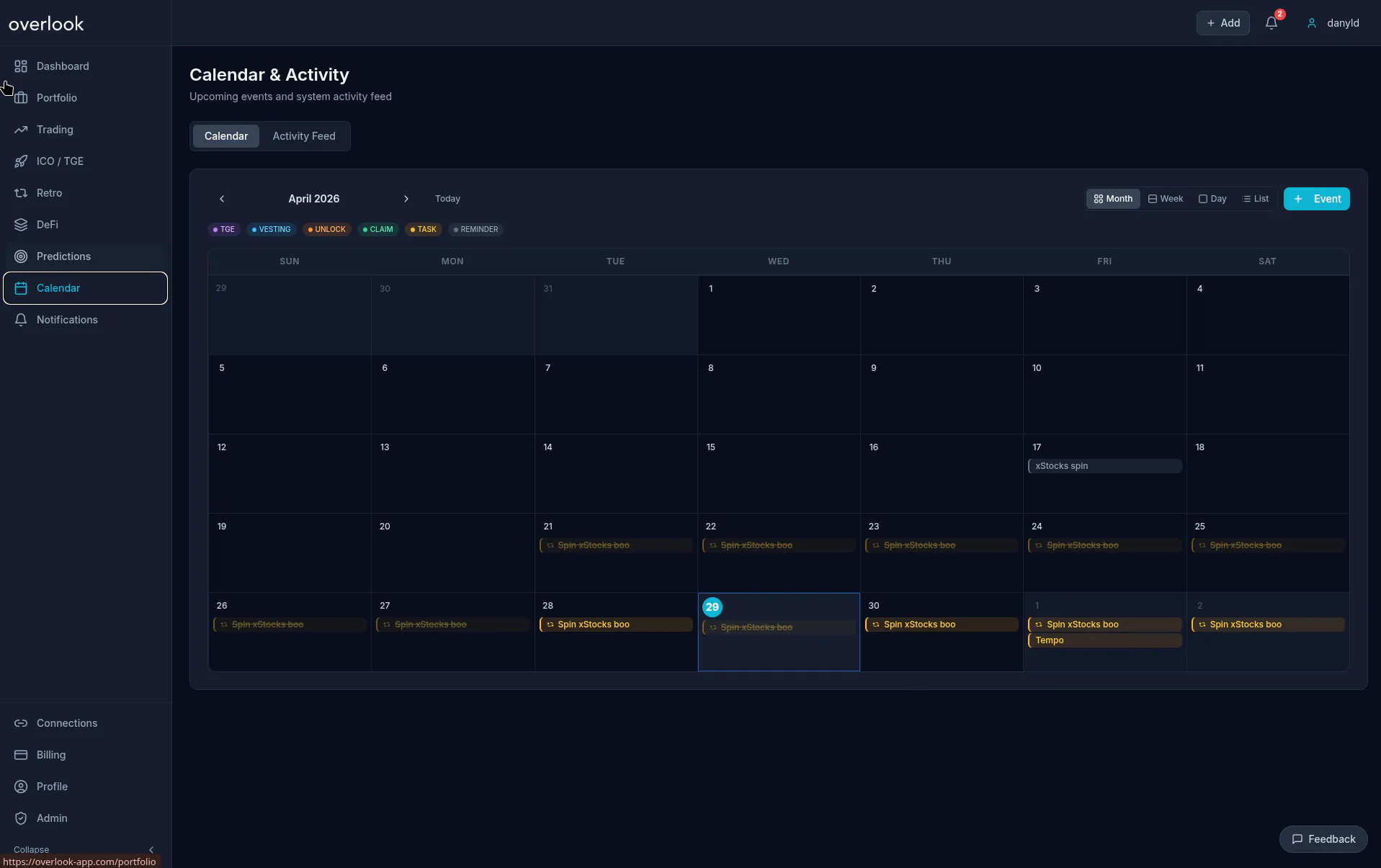Open the Tempo event on May 1
This screenshot has height=868, width=1381.
pos(1104,640)
